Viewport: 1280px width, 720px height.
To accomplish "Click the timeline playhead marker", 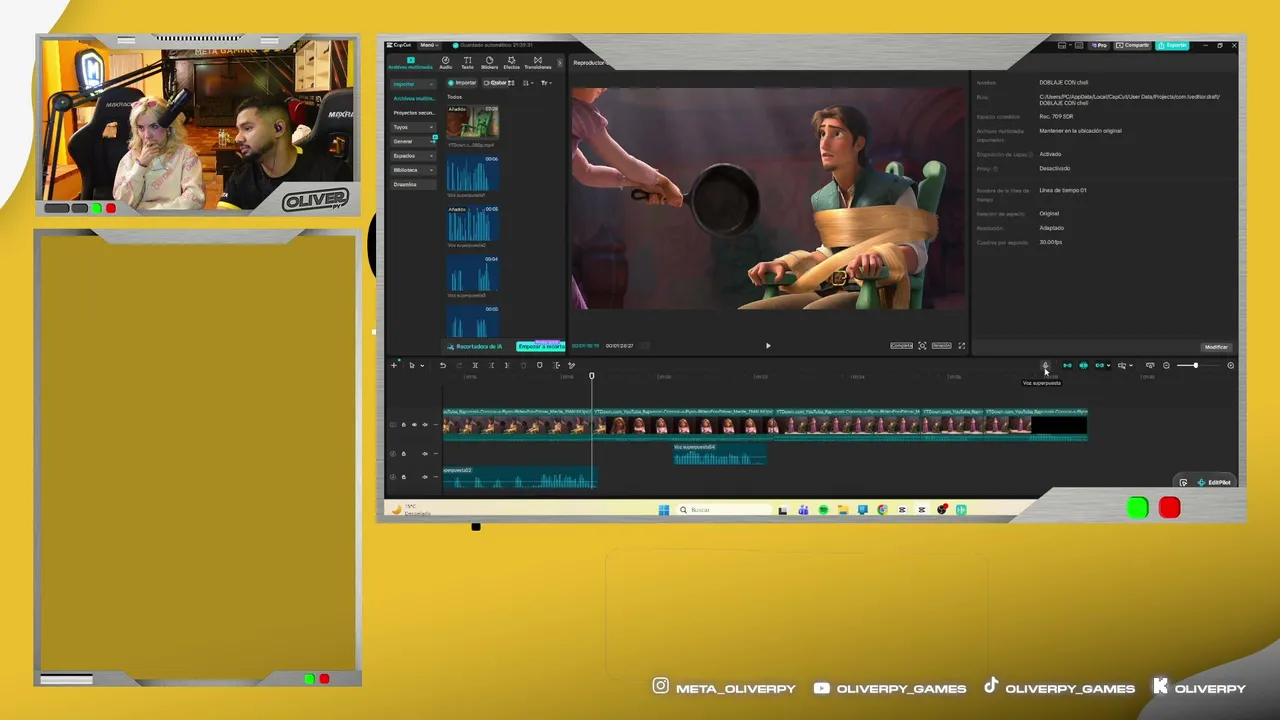I will tap(591, 376).
